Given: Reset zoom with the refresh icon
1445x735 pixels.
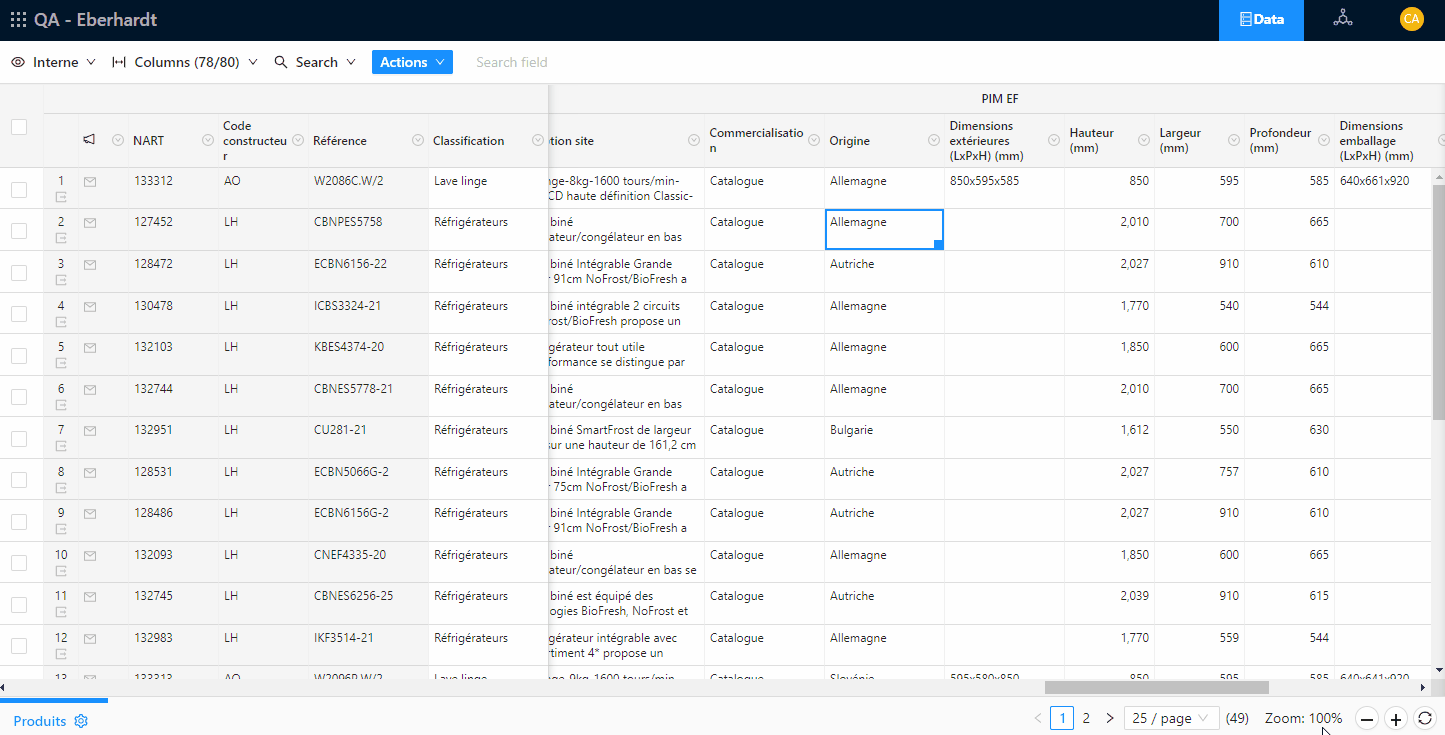Looking at the screenshot, I should [x=1425, y=719].
